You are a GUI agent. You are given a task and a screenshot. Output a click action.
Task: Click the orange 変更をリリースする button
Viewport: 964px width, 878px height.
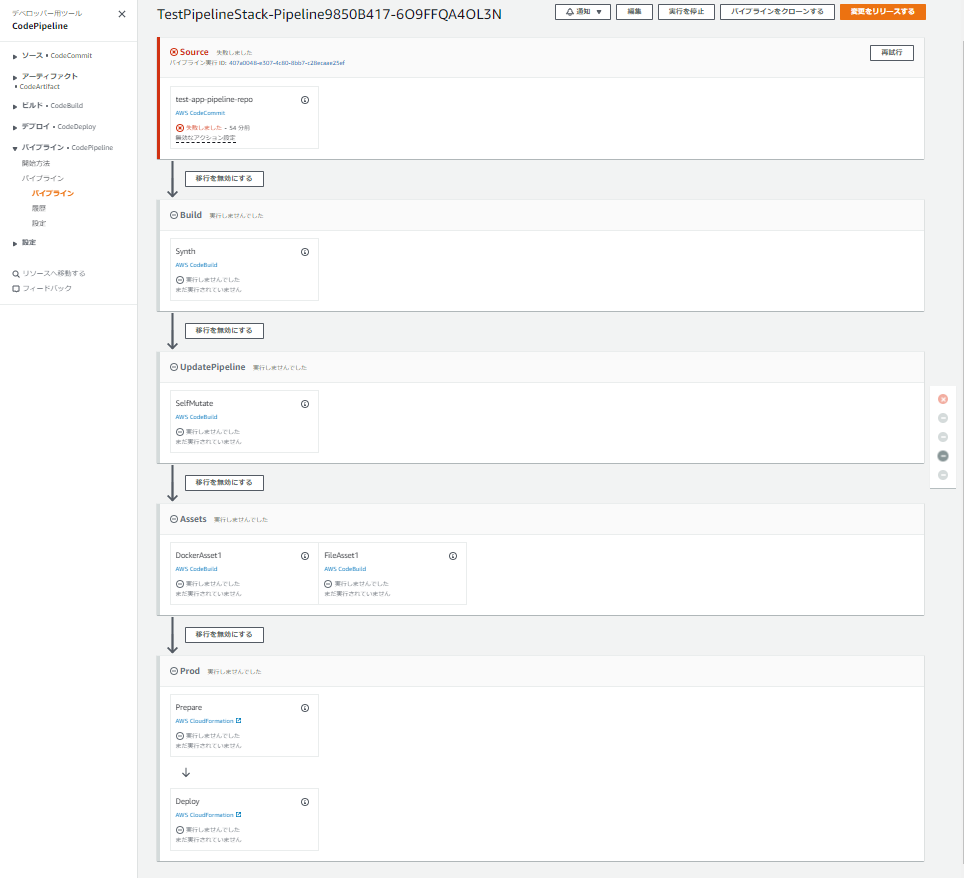pyautogui.click(x=882, y=12)
